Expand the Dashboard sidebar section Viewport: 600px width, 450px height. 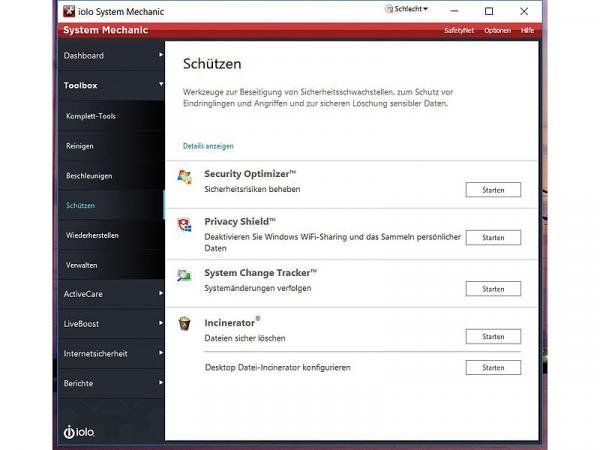[x=111, y=55]
